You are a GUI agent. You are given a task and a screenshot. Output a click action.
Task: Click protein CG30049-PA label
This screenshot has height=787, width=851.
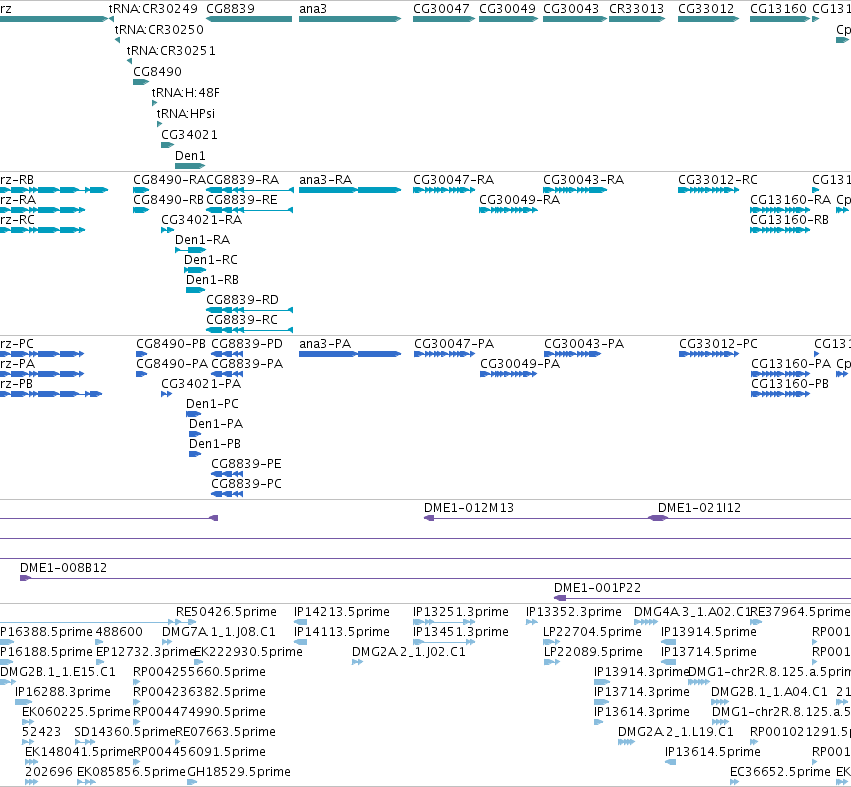520,364
